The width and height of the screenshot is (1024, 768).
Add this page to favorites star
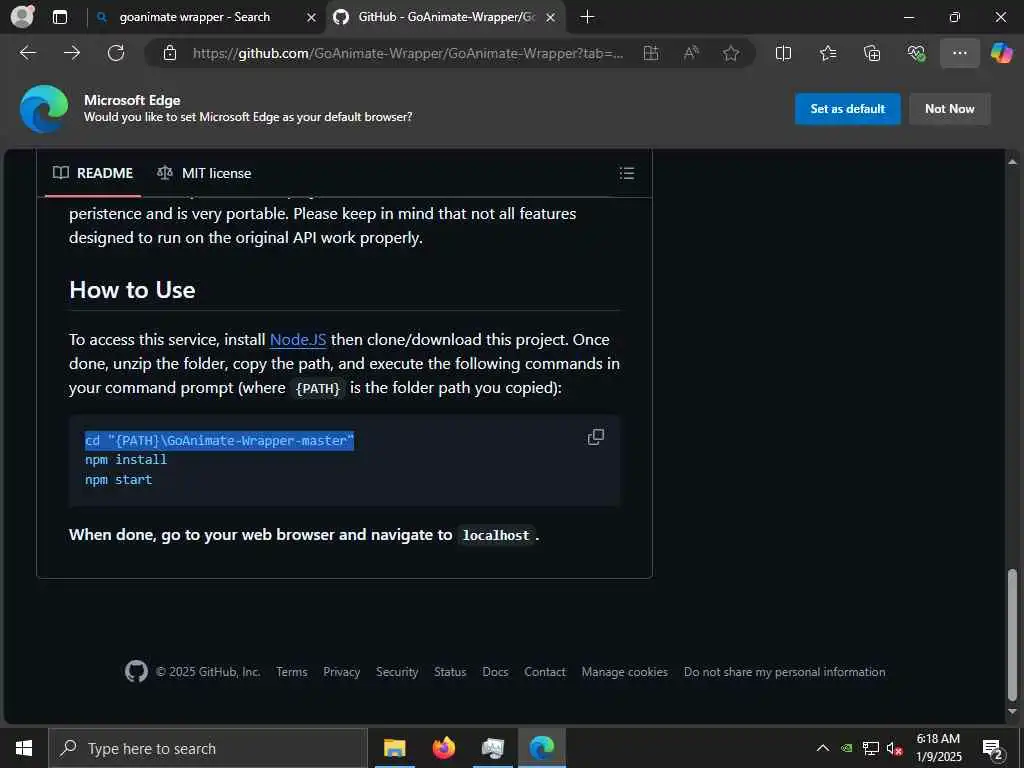click(731, 53)
